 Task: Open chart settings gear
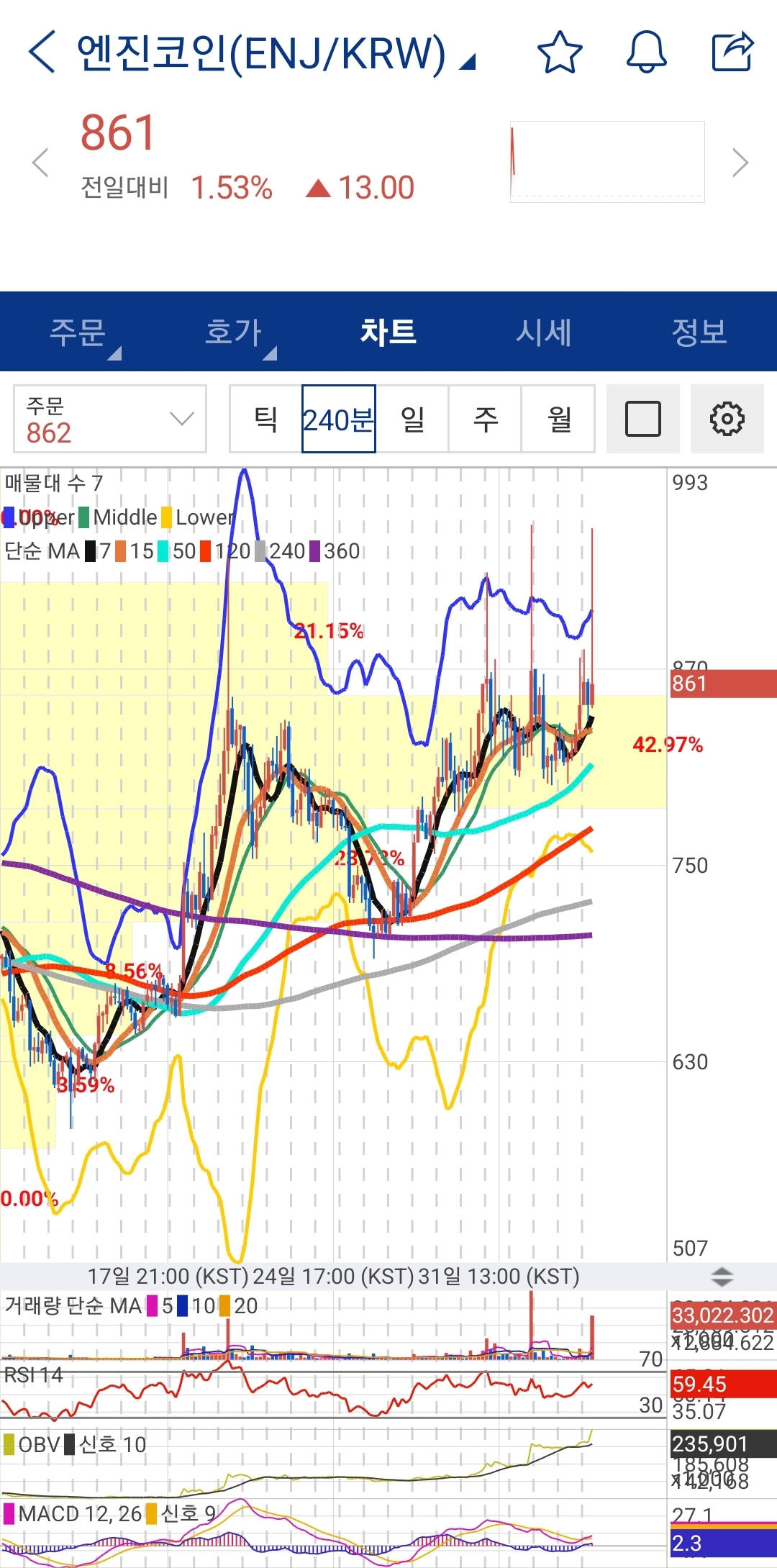(x=727, y=419)
